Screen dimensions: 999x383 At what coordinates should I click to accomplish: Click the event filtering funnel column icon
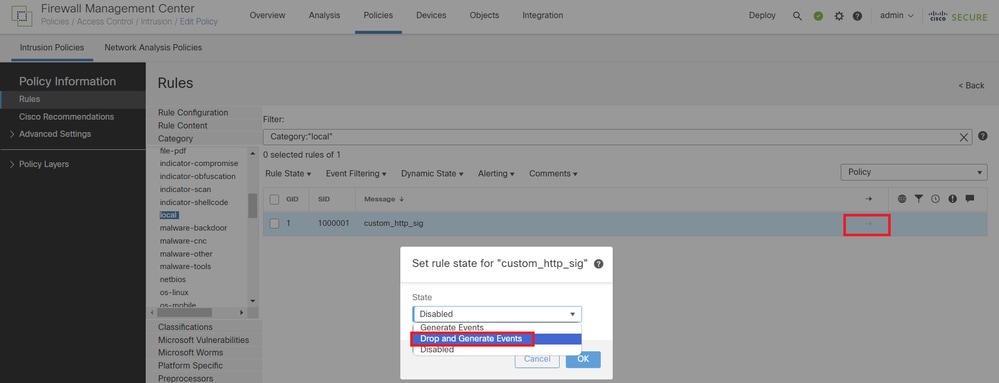(x=919, y=199)
